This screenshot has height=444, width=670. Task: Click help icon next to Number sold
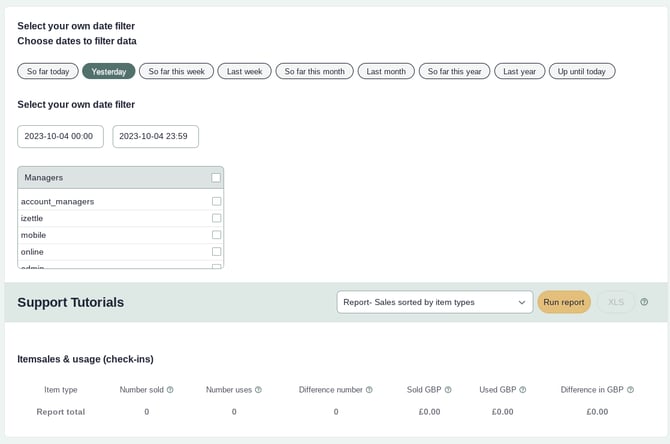pos(170,390)
